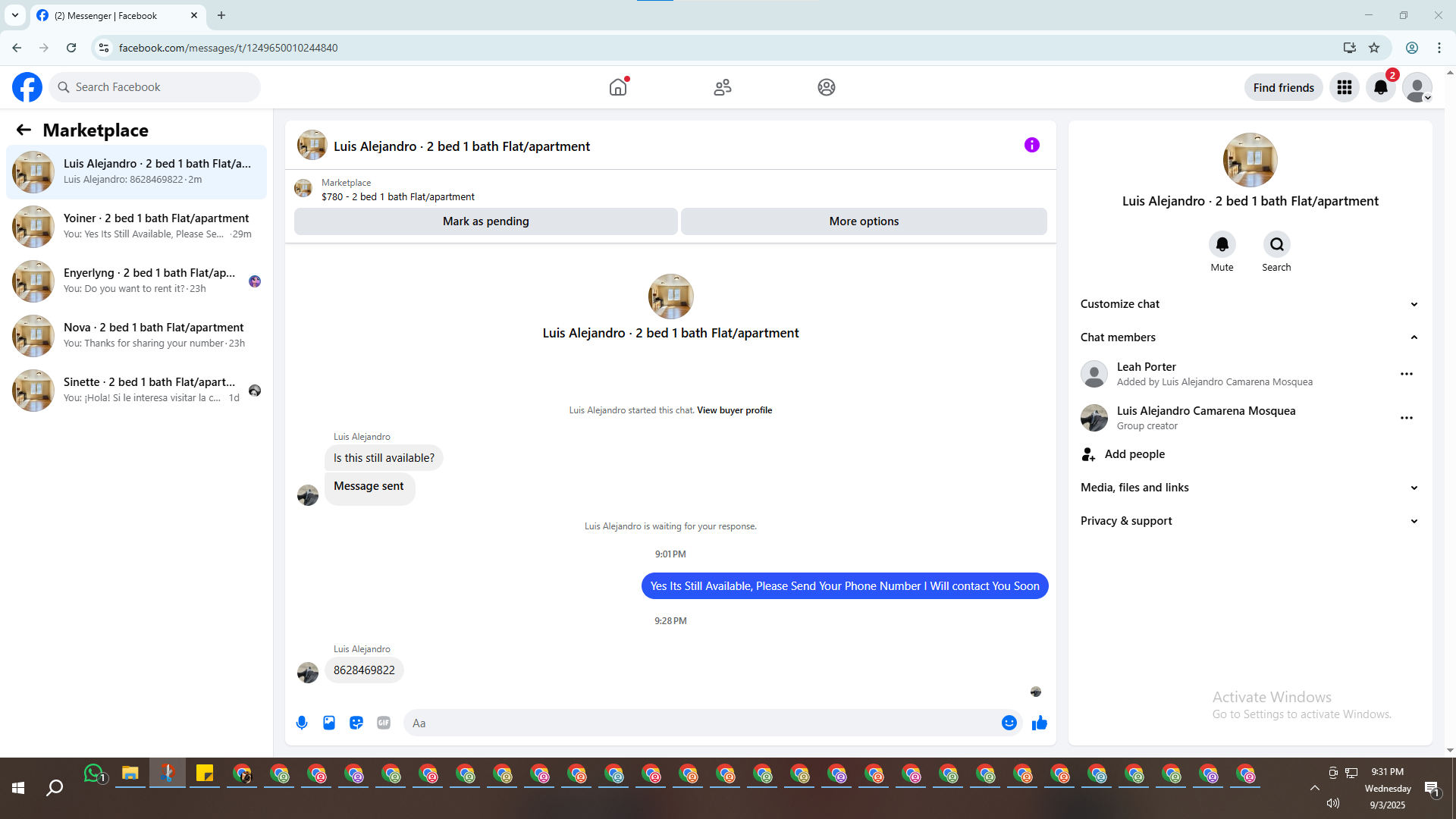The image size is (1456, 819).
Task: Attach a photo using the image icon
Action: pos(329,723)
